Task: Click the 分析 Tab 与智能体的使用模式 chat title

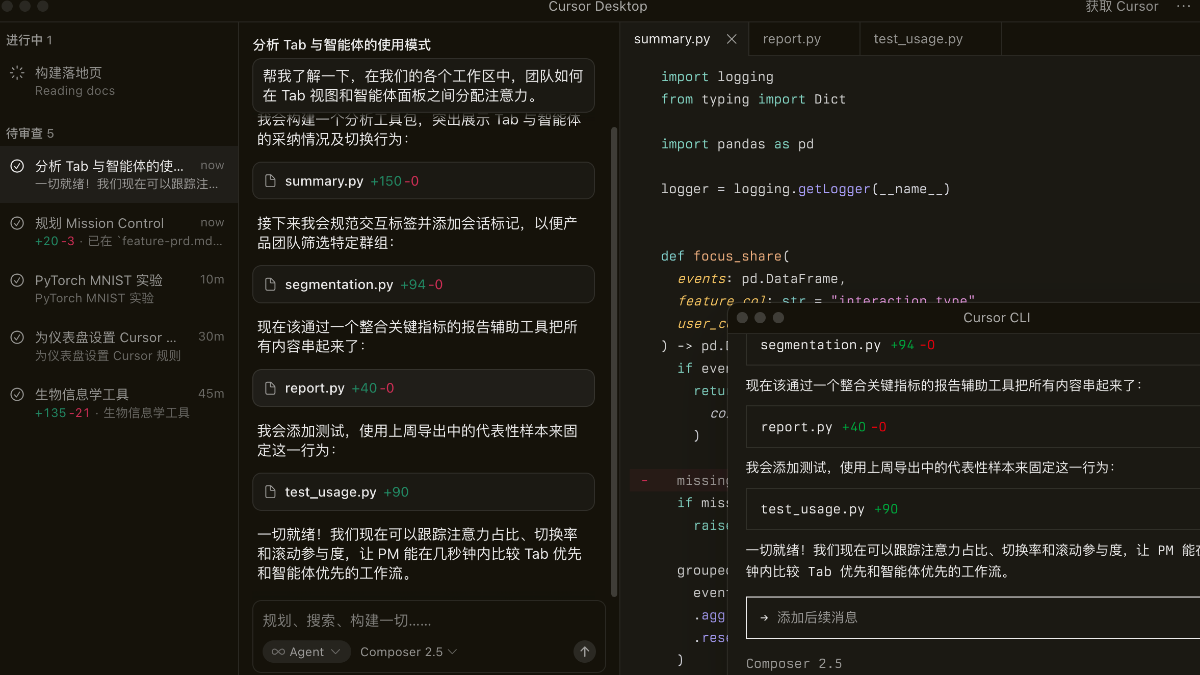Action: 342,45
